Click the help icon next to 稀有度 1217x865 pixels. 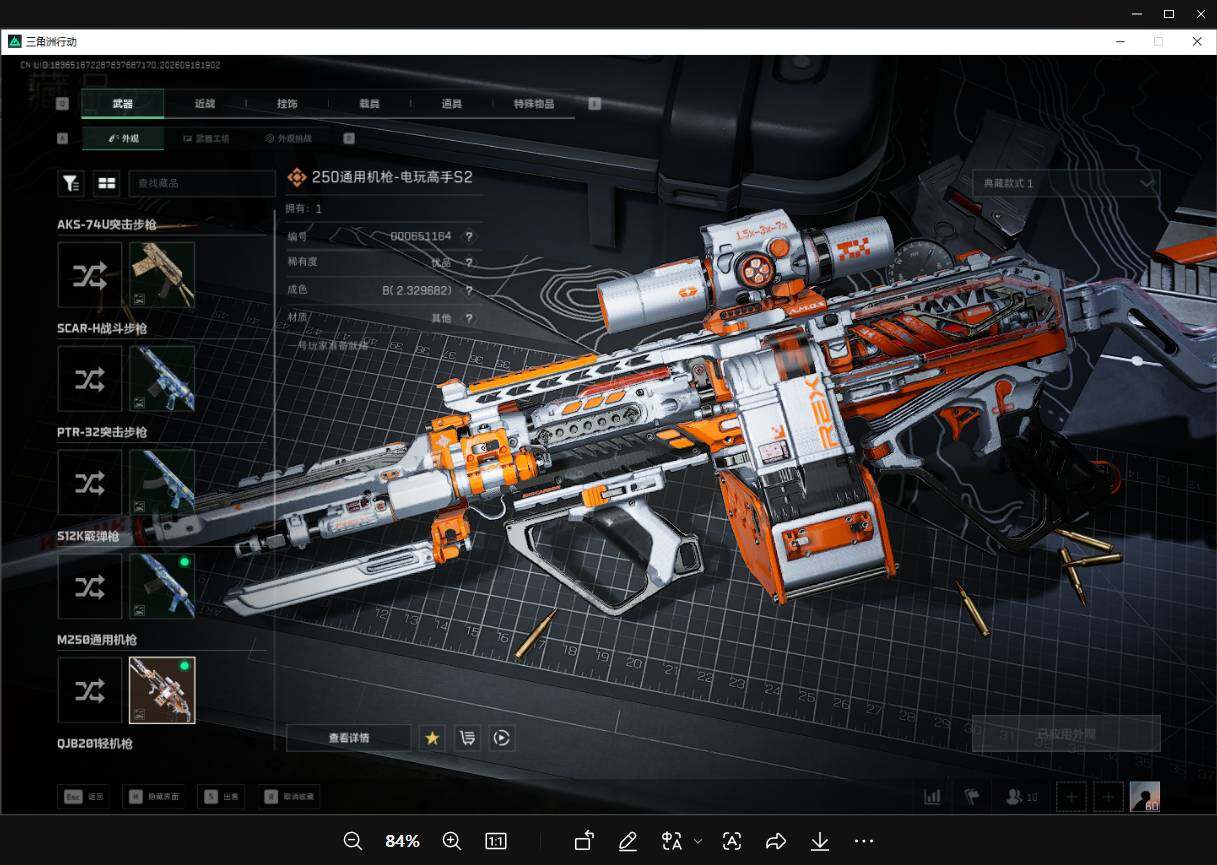(468, 263)
